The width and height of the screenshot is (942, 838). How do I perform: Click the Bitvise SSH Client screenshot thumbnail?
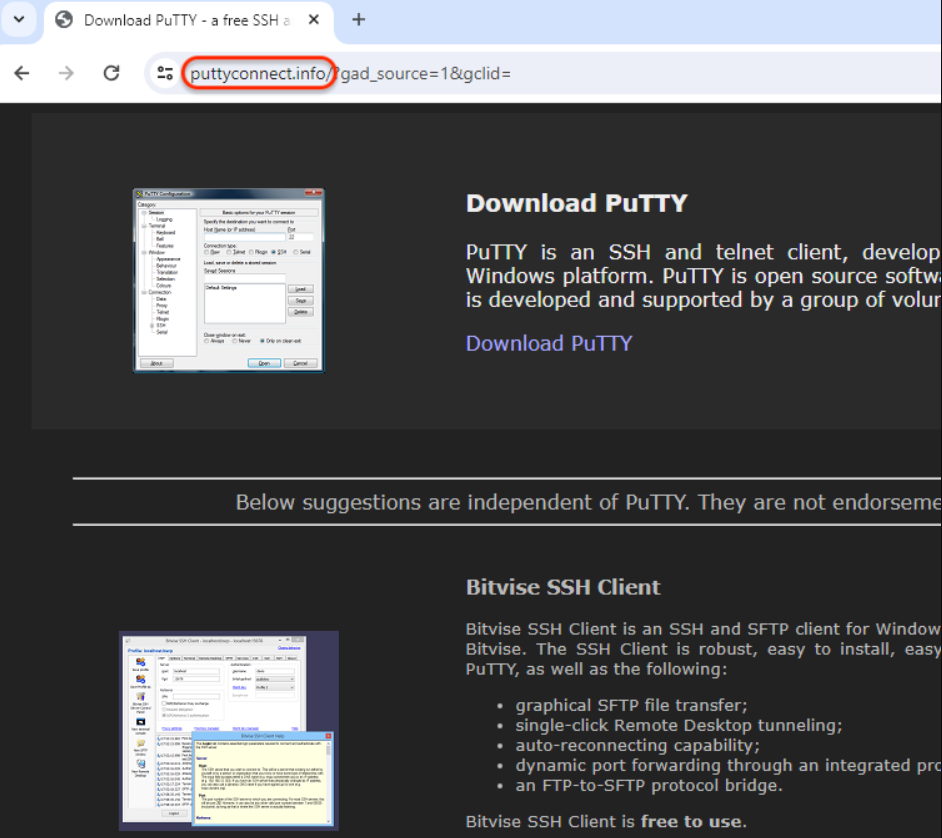[x=229, y=730]
